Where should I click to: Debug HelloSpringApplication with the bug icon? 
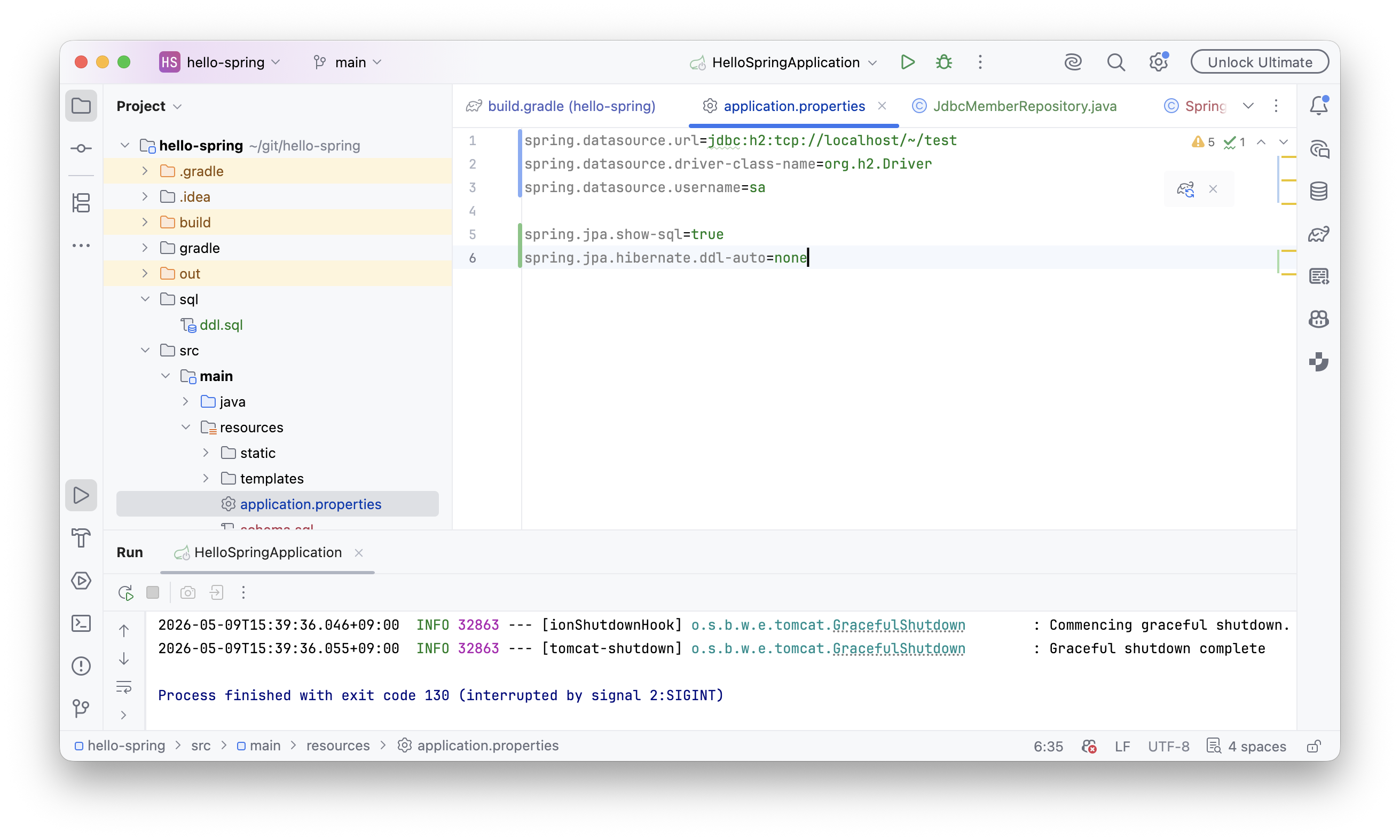pos(943,62)
